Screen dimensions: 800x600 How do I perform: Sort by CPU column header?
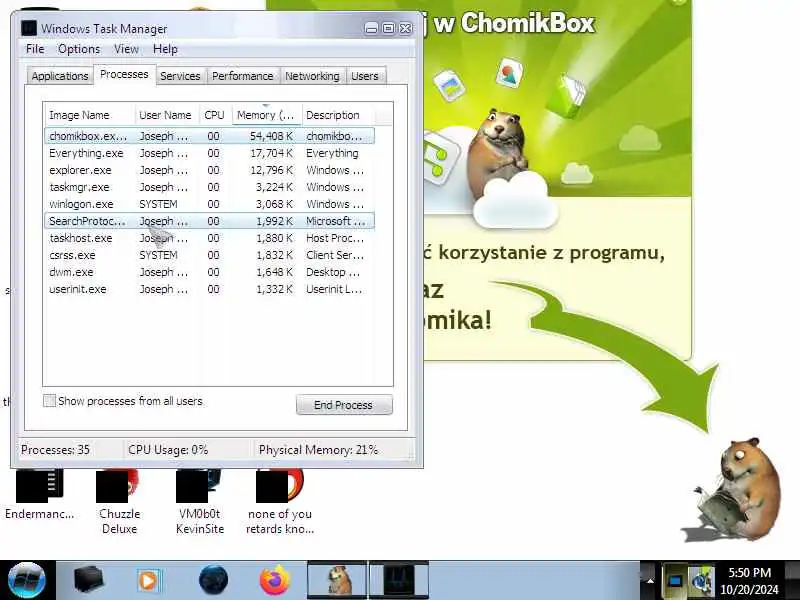(215, 115)
